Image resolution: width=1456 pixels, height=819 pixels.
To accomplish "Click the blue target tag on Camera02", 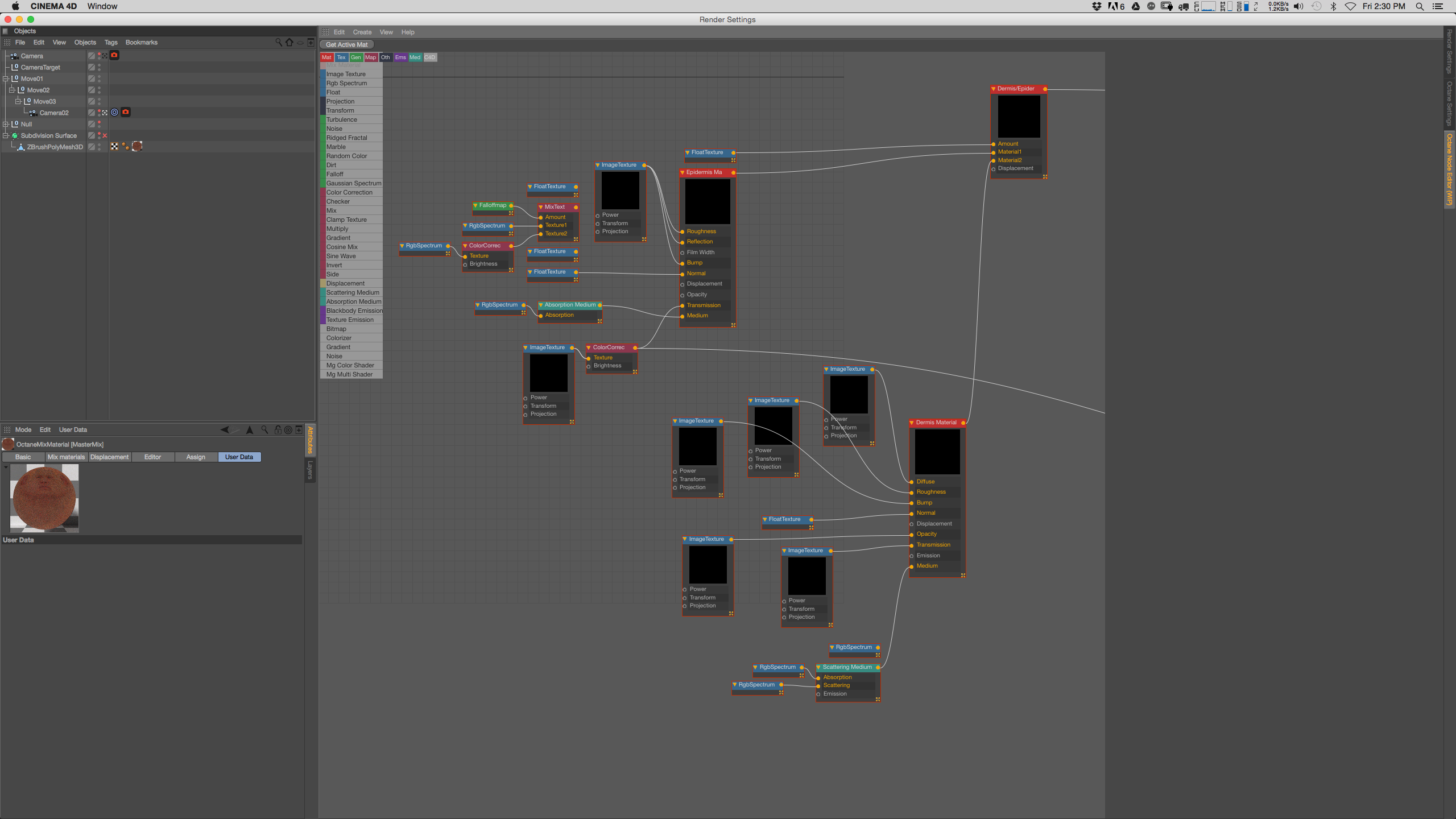I will 114,112.
